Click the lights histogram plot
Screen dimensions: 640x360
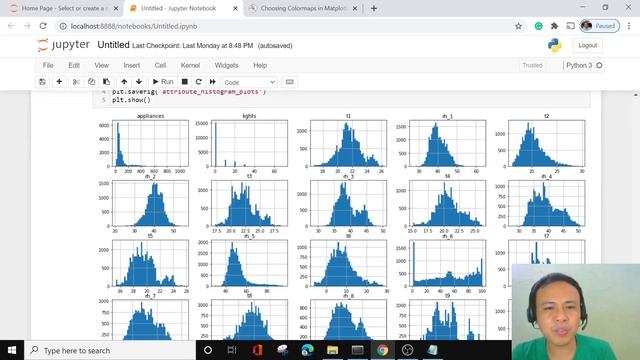click(249, 143)
